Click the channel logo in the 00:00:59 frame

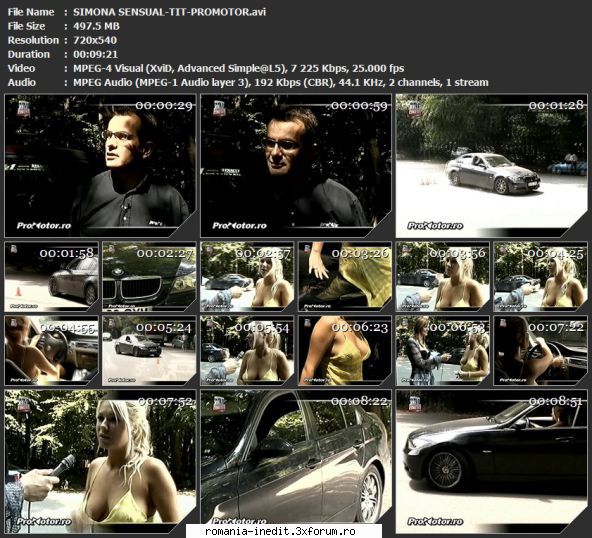tap(219, 108)
